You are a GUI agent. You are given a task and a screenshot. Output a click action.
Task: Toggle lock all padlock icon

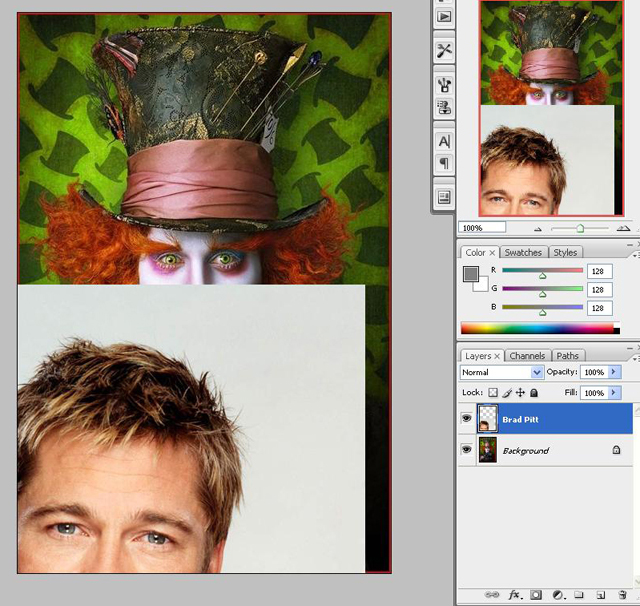[534, 393]
